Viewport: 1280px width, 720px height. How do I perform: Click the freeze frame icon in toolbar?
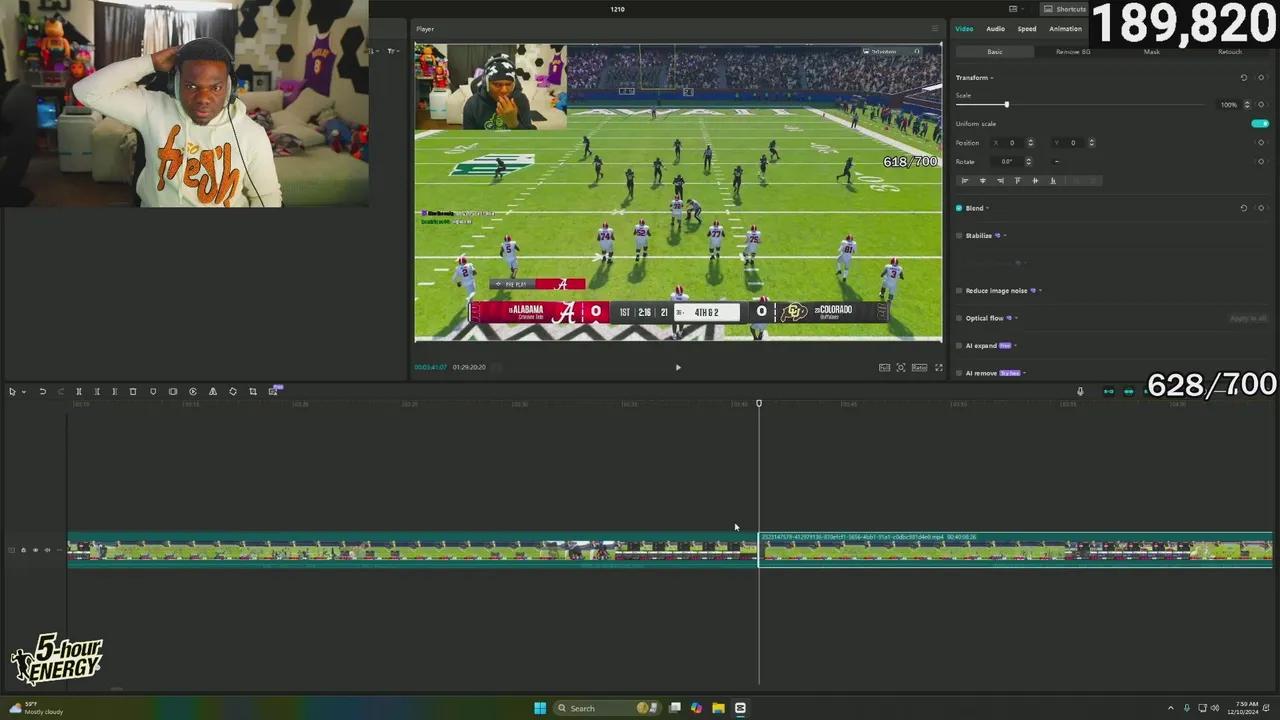(173, 391)
